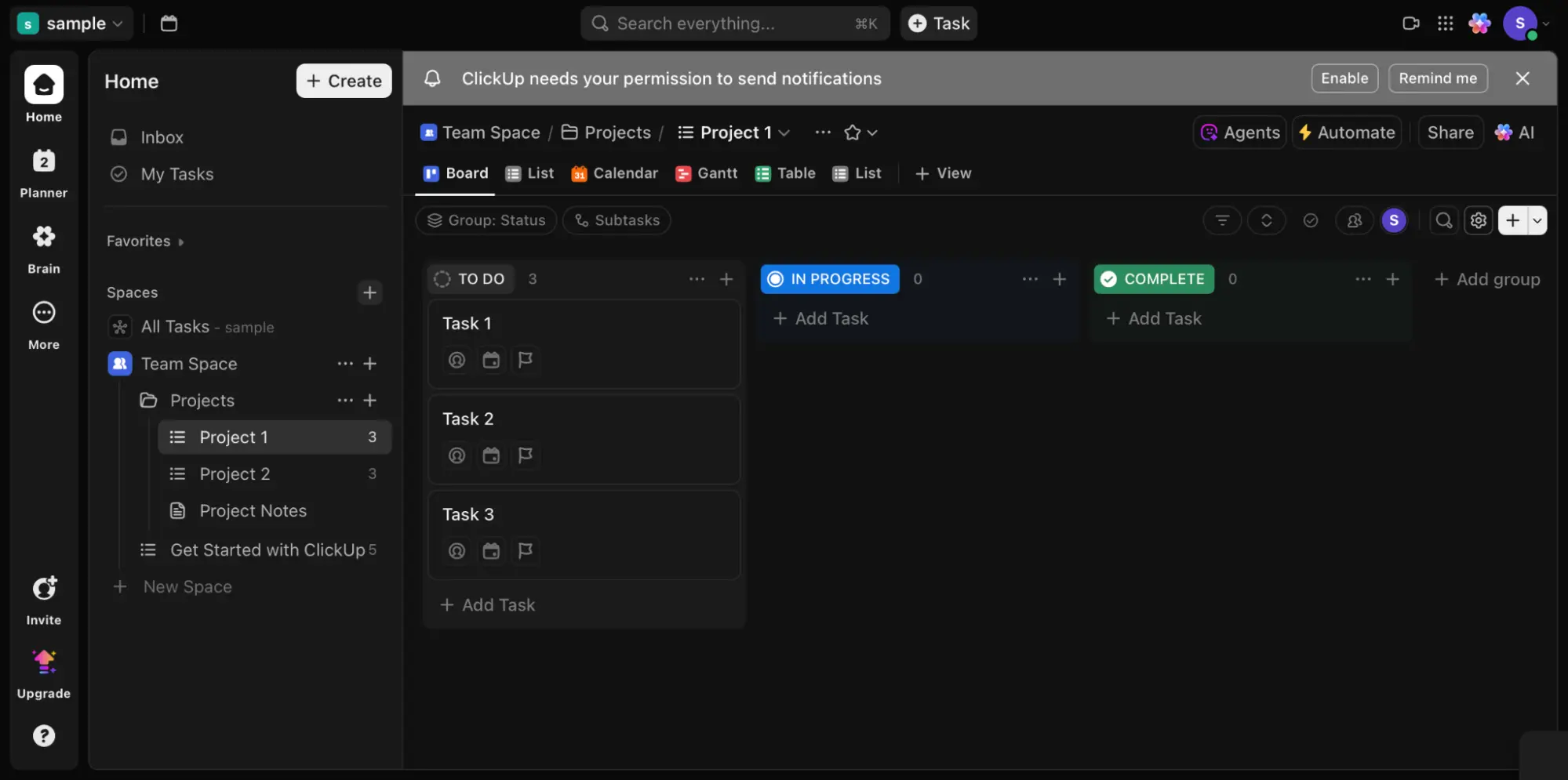This screenshot has height=780, width=1568.
Task: Open the Agents button
Action: click(x=1239, y=132)
